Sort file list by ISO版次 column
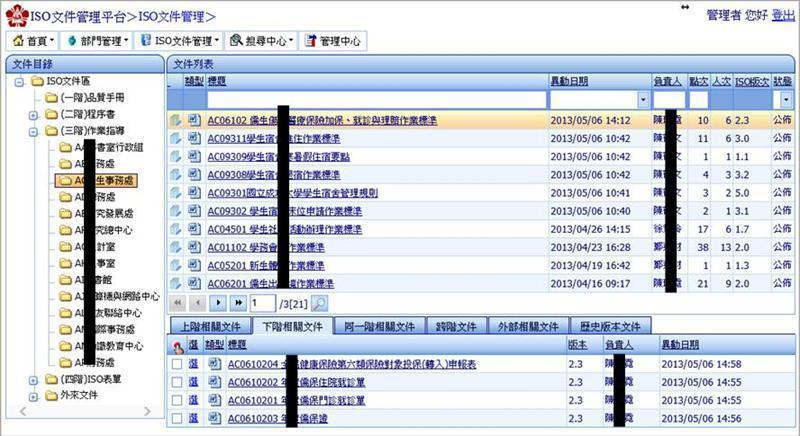800x436 pixels. [752, 81]
